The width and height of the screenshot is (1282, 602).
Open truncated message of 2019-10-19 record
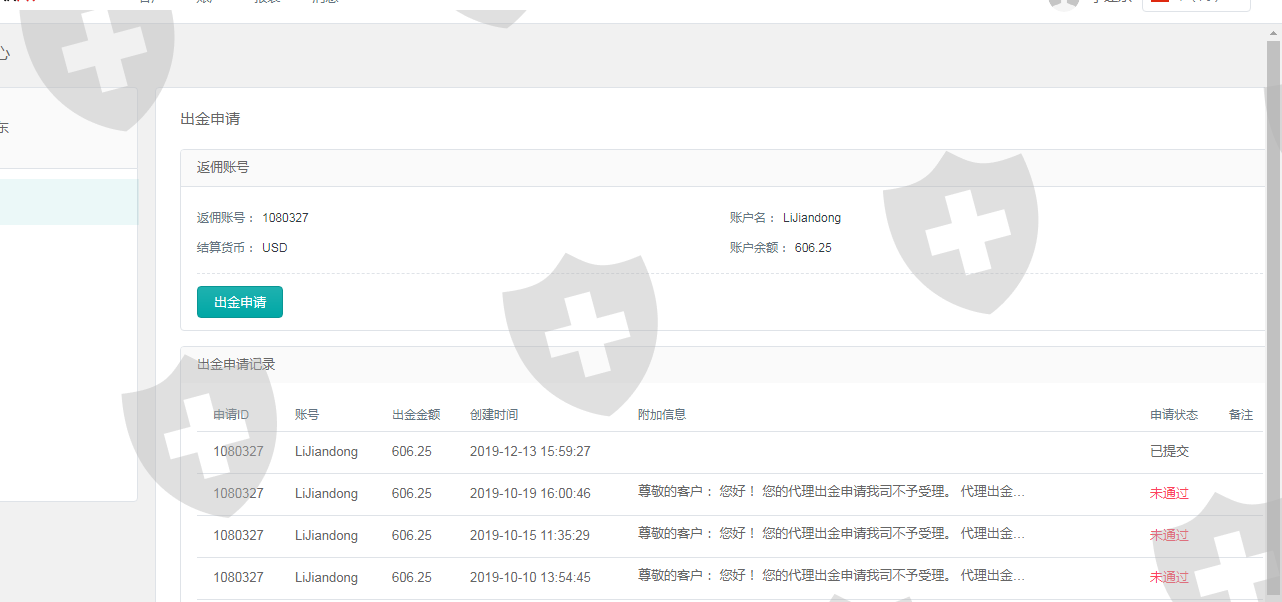[831, 492]
